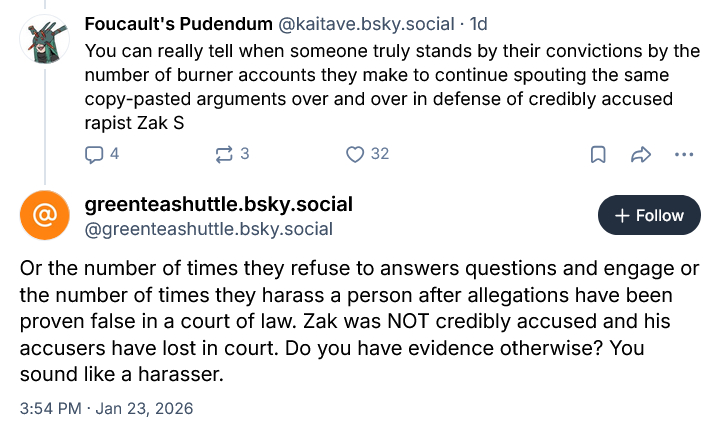Like the post using the heart icon
Image resolution: width=720 pixels, height=432 pixels.
tap(354, 154)
